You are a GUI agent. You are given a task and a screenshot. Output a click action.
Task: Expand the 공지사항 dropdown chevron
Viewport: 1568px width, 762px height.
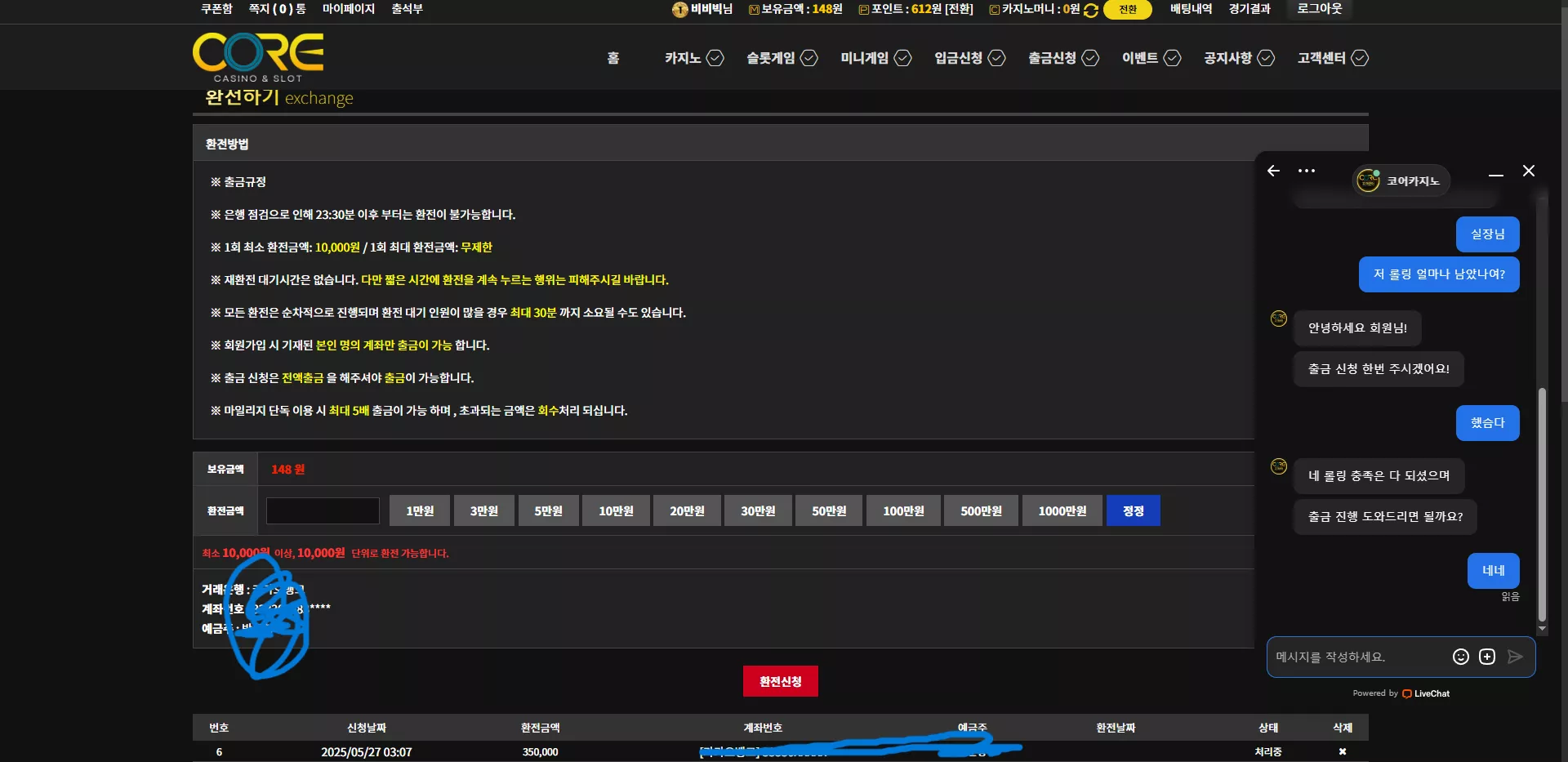[x=1266, y=58]
